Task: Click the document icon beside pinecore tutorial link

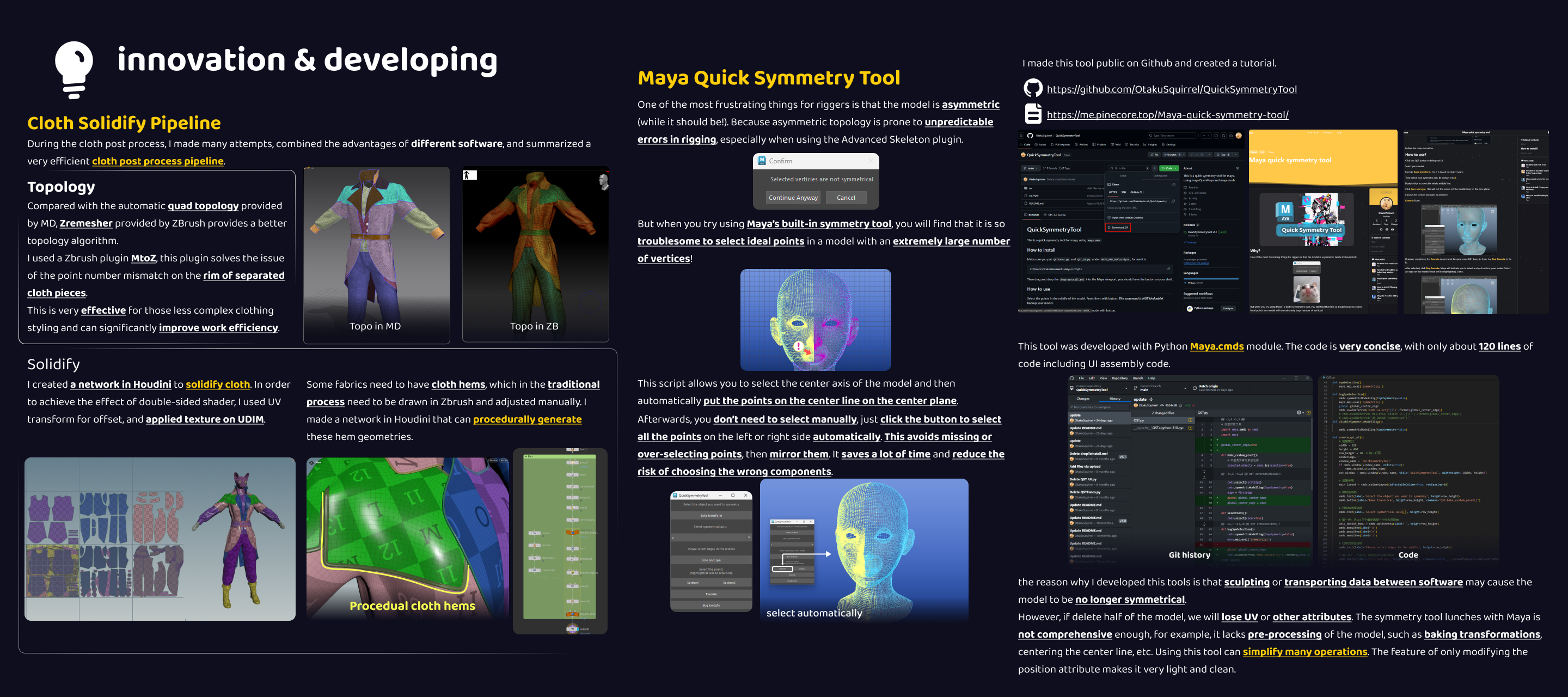Action: point(1033,114)
